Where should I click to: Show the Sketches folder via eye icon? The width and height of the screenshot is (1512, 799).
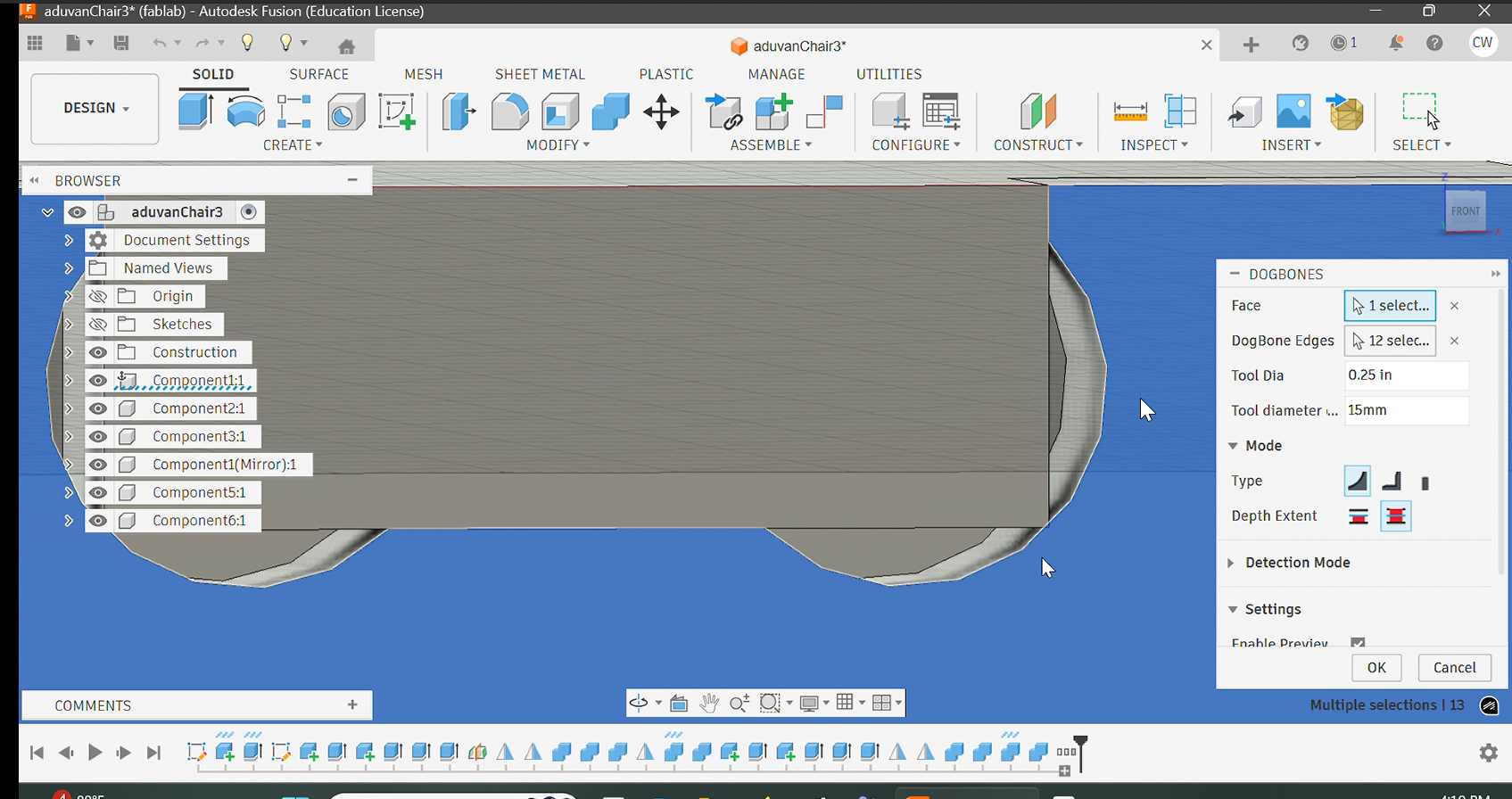point(98,324)
